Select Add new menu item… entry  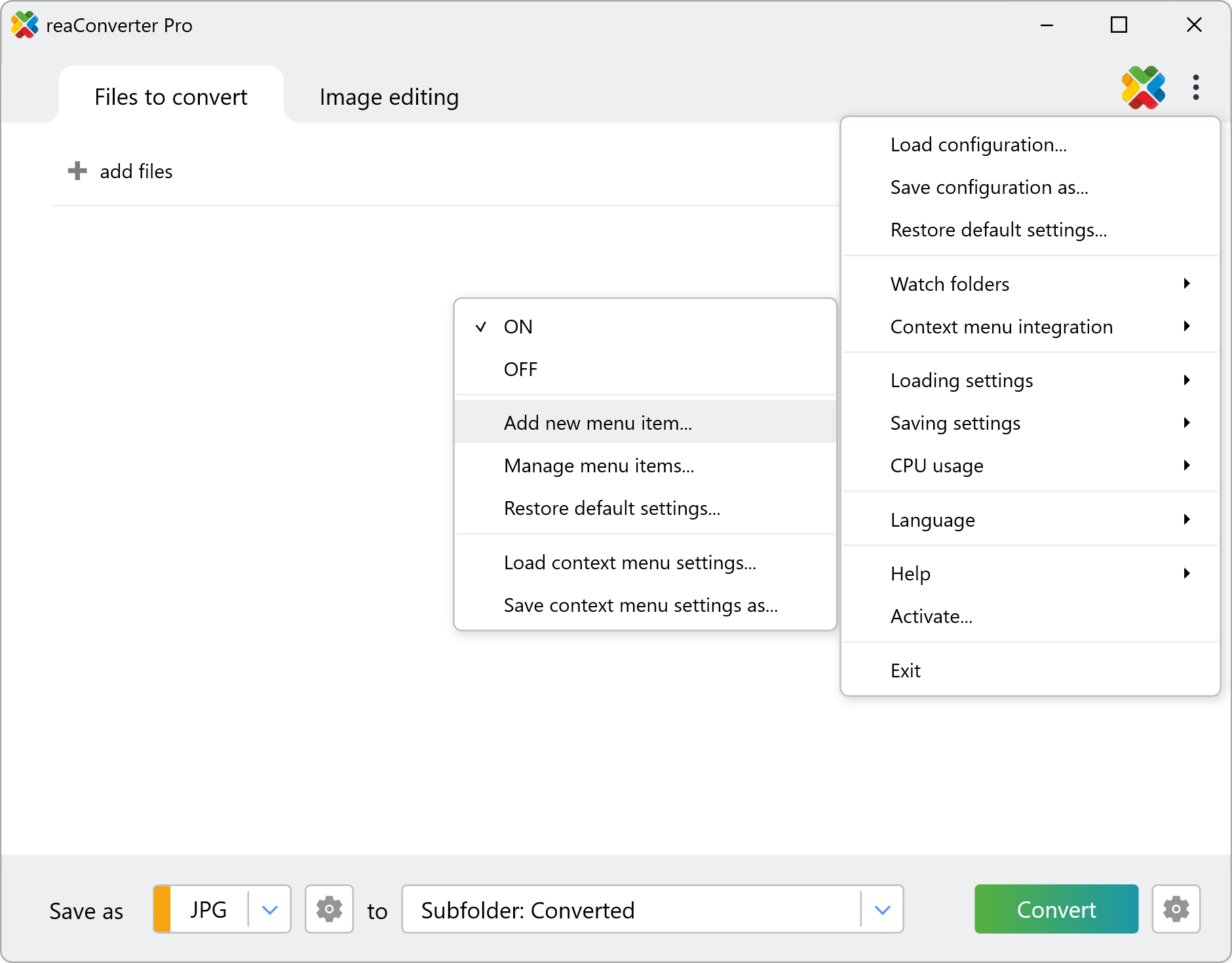[598, 423]
